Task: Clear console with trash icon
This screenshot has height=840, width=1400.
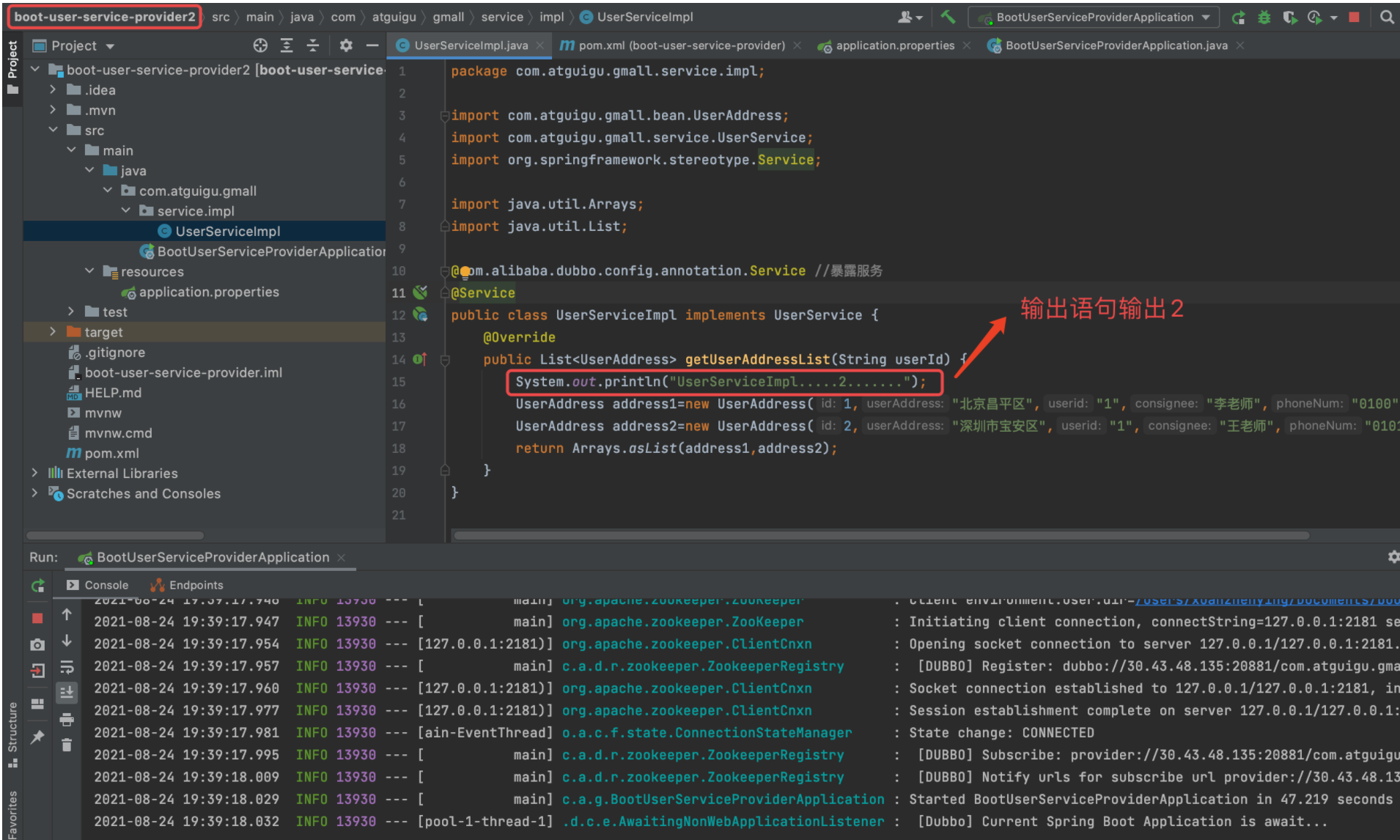Action: point(67,745)
